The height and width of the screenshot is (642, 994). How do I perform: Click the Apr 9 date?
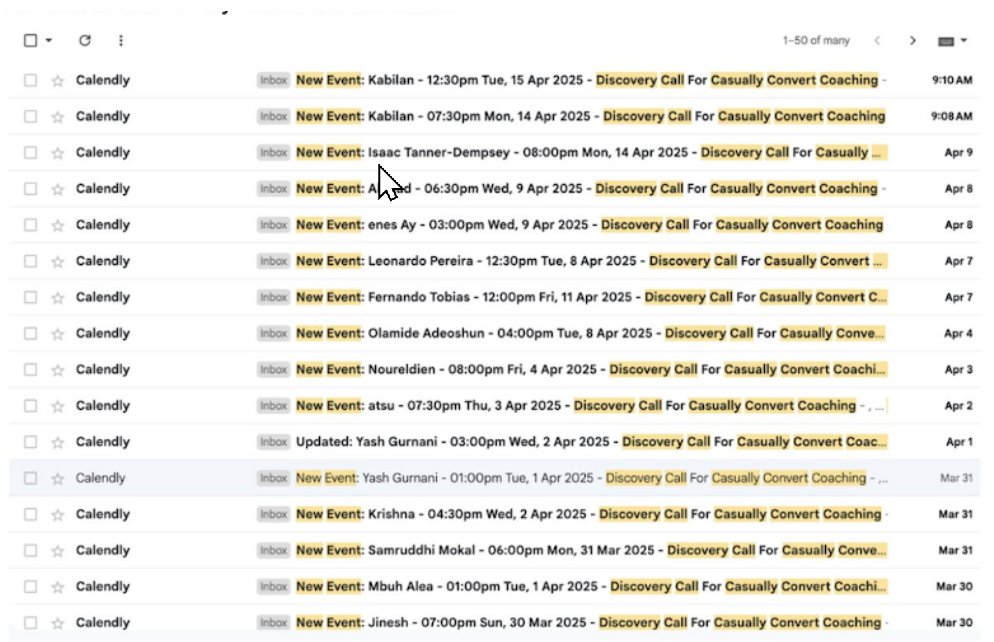pyautogui.click(x=958, y=153)
